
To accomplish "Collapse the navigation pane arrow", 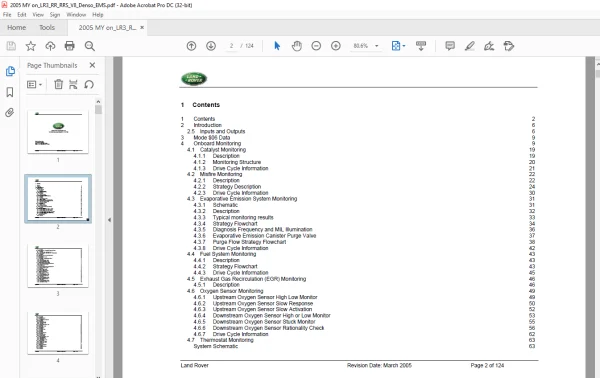I will coord(109,220).
